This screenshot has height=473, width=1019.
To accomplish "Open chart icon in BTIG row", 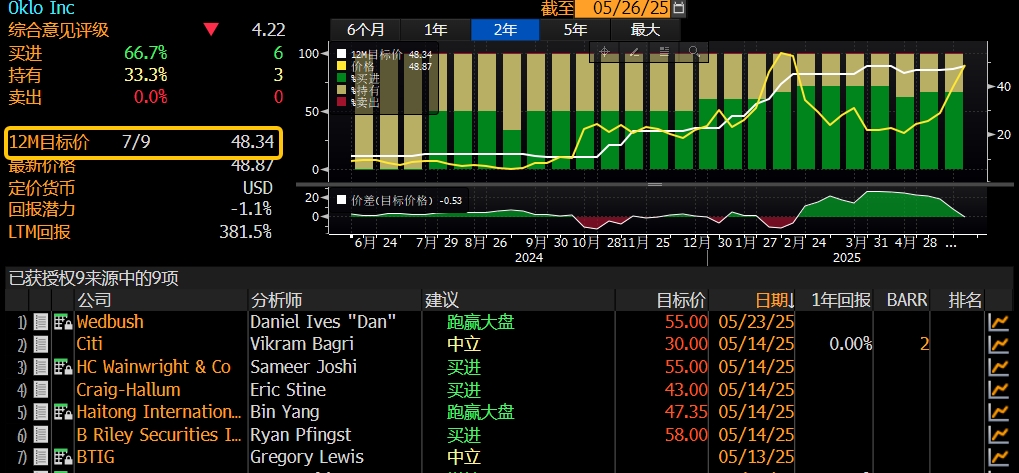I will [x=998, y=457].
